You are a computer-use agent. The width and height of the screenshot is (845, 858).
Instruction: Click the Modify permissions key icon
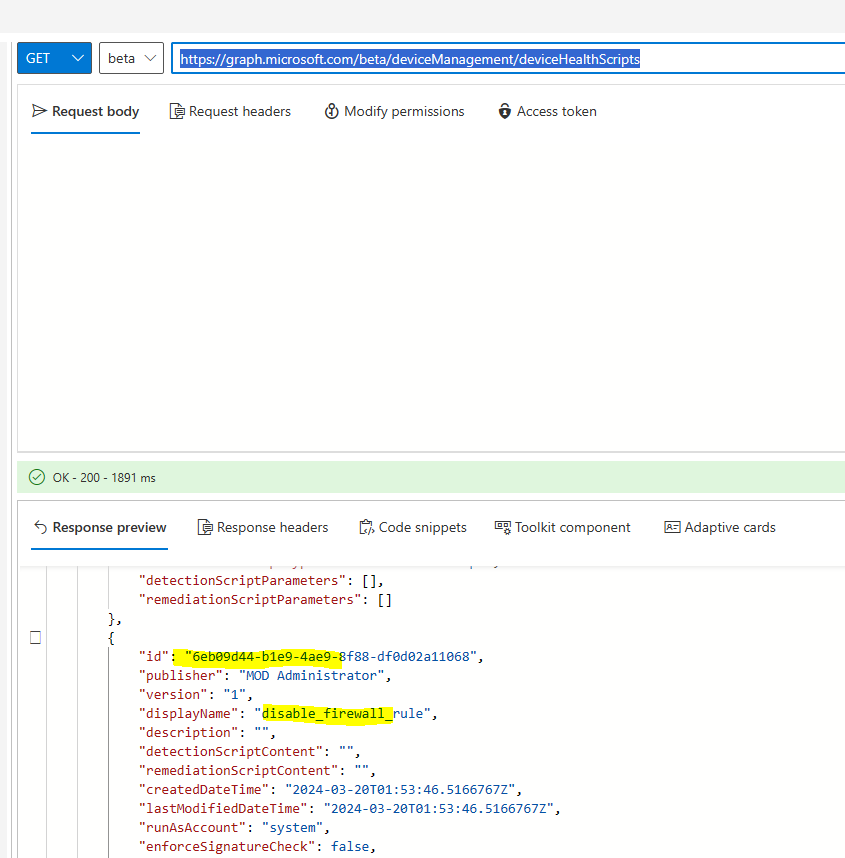point(332,111)
